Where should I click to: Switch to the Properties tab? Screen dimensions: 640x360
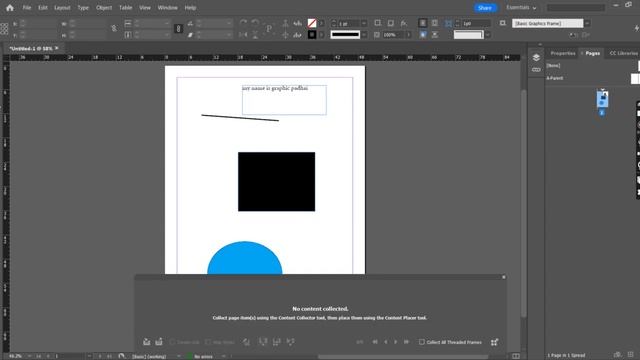(x=562, y=53)
